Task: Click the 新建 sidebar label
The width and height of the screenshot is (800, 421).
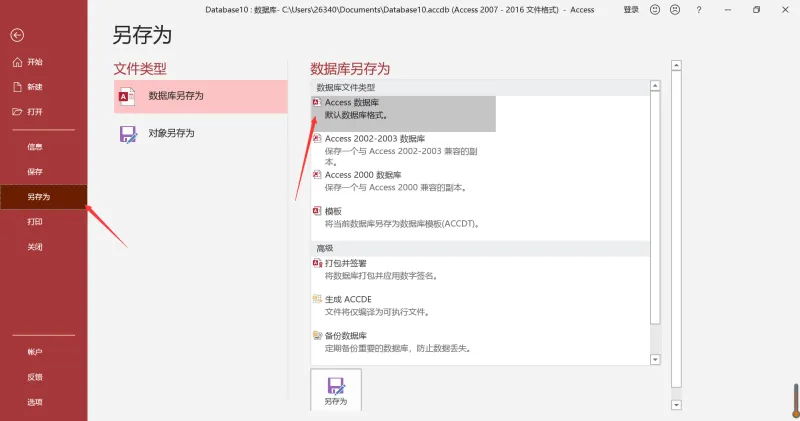Action: coord(35,87)
